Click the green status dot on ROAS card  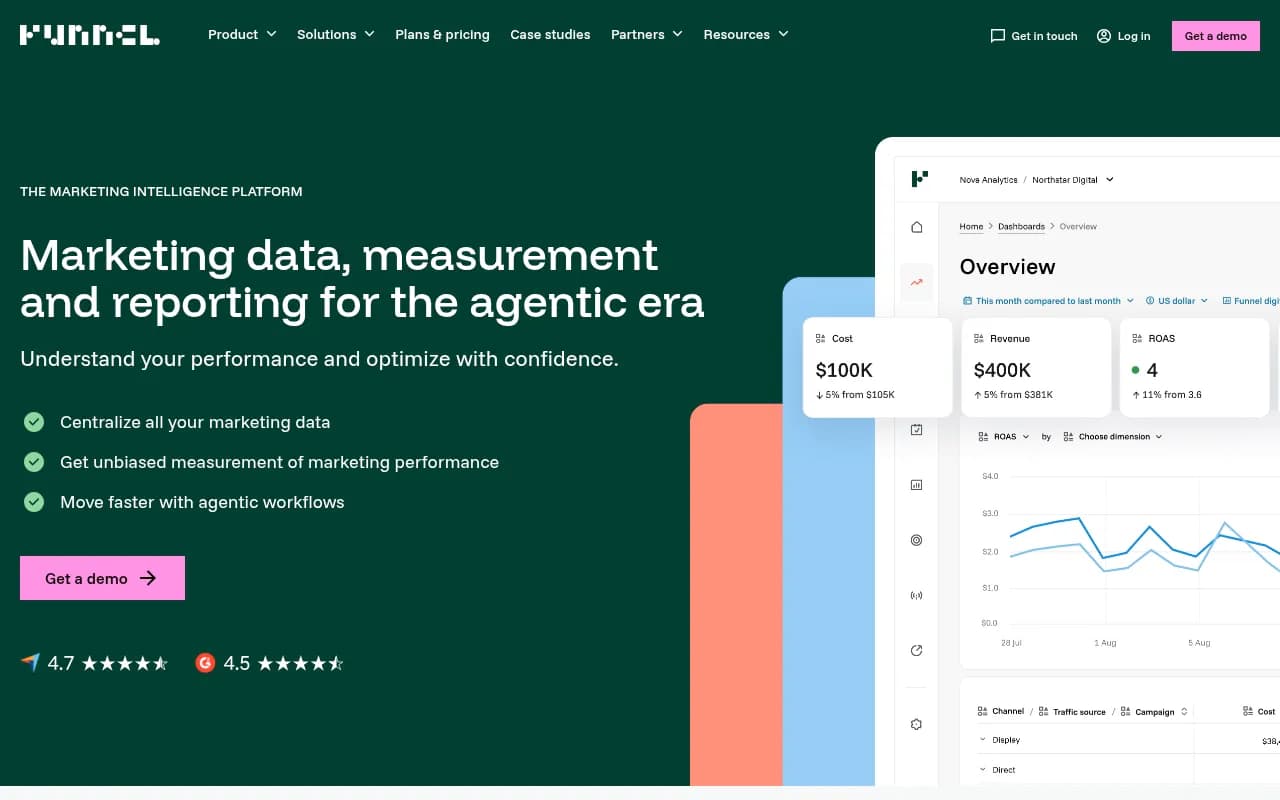(x=1136, y=370)
